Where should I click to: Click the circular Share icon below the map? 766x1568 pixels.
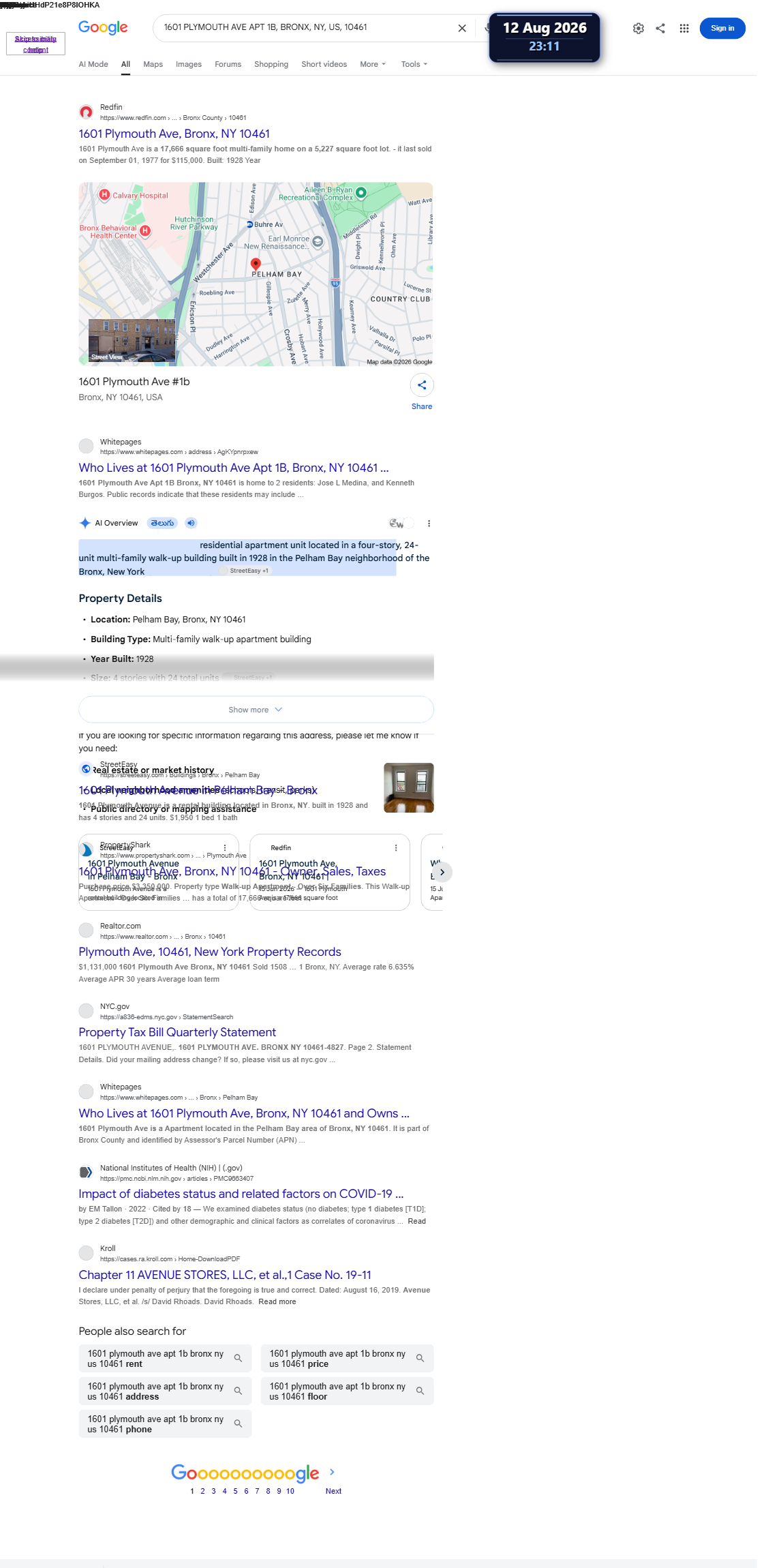pyautogui.click(x=422, y=385)
